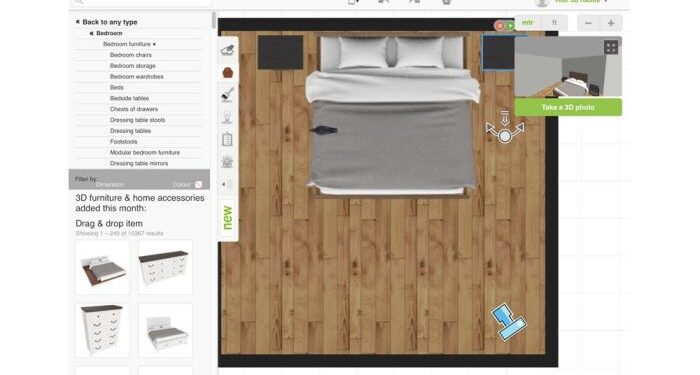Open the Beds category
700x375 pixels.
coord(117,88)
